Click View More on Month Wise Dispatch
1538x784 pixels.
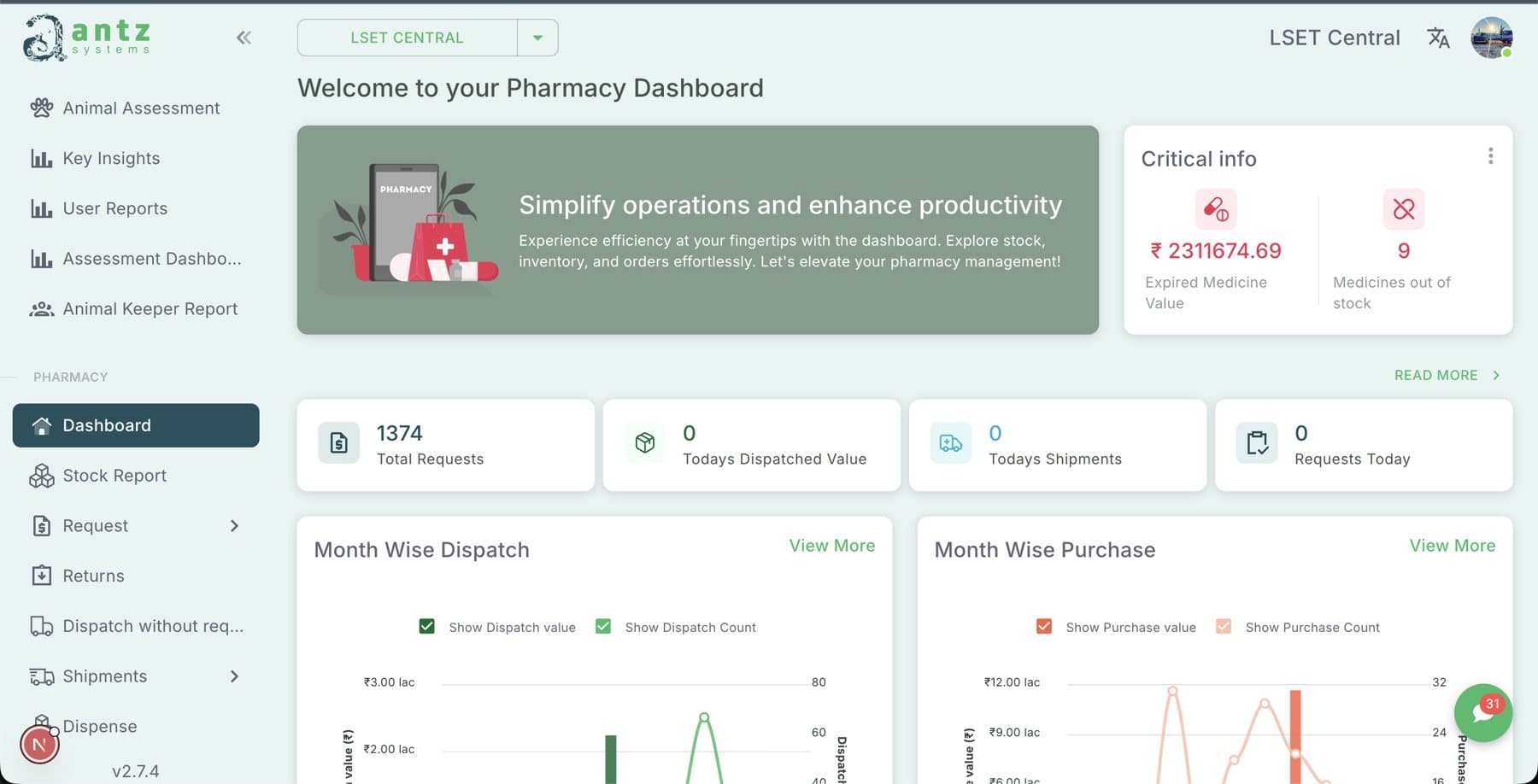pos(832,546)
